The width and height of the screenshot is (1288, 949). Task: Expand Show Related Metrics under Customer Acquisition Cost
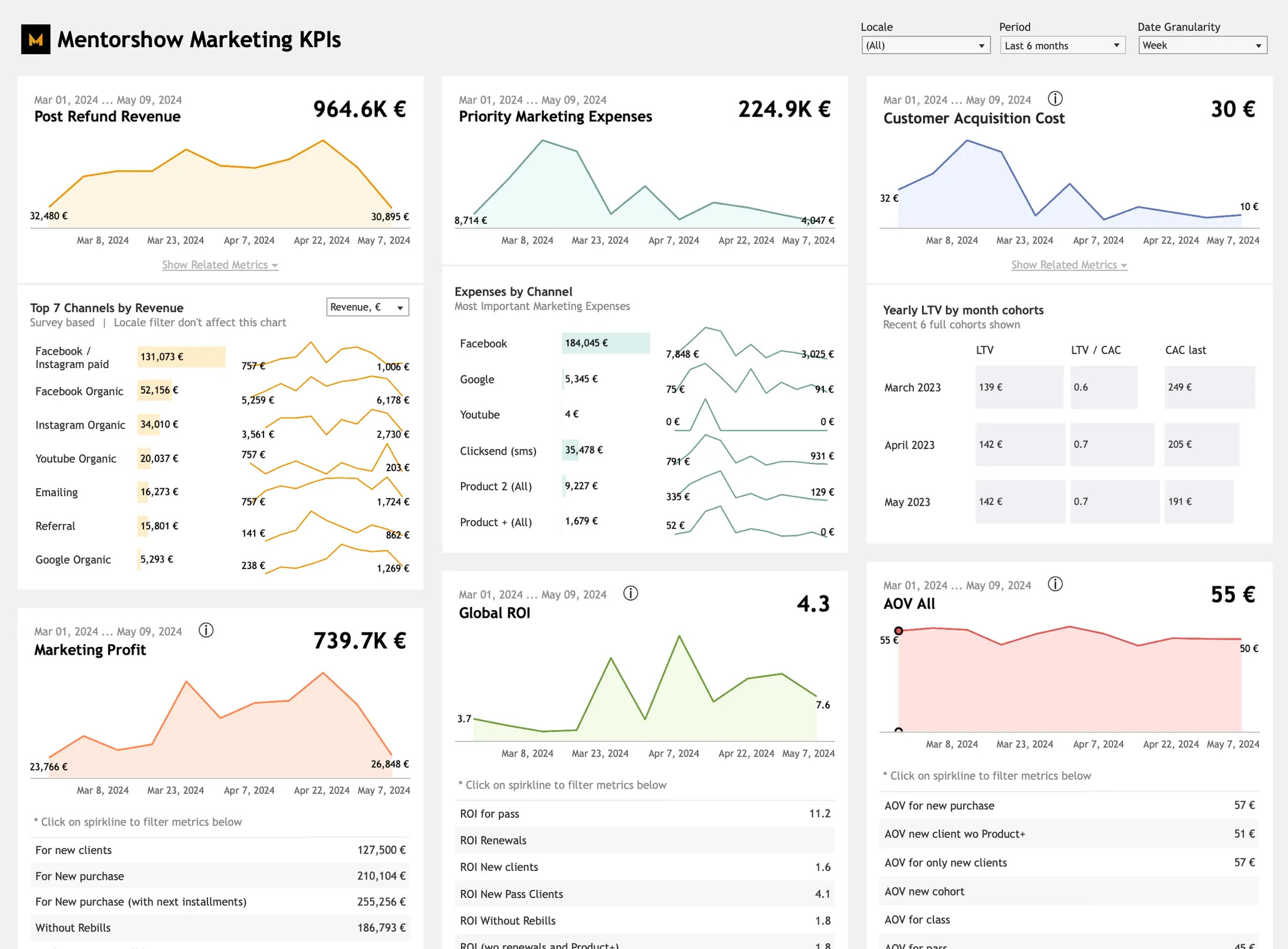1069,265
